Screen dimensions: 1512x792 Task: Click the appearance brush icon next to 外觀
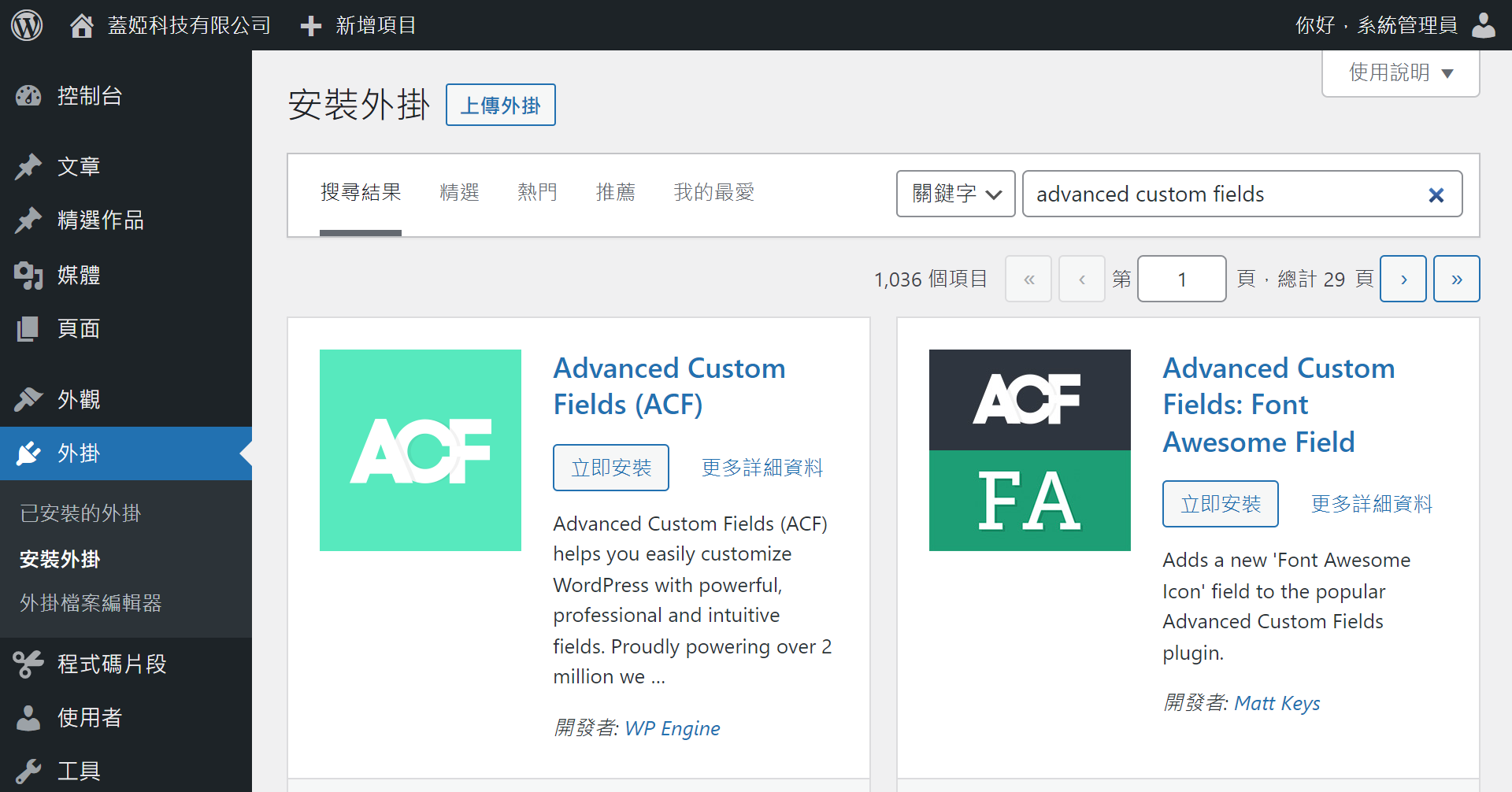pyautogui.click(x=28, y=400)
